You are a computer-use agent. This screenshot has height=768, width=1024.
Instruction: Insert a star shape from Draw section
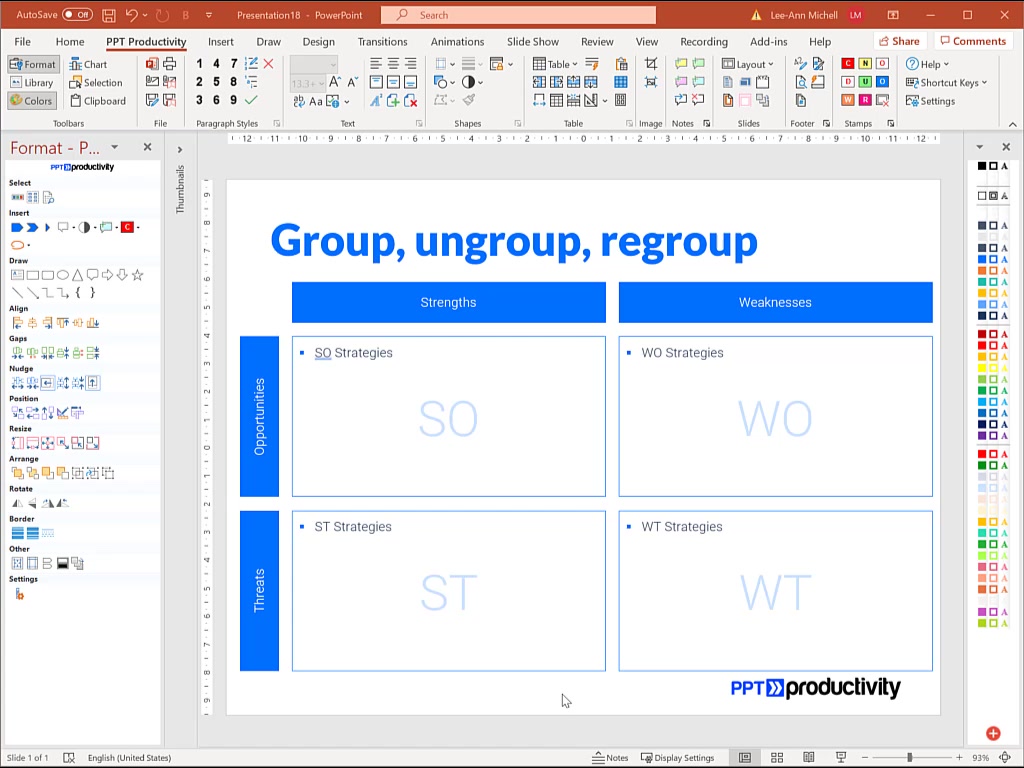point(137,275)
